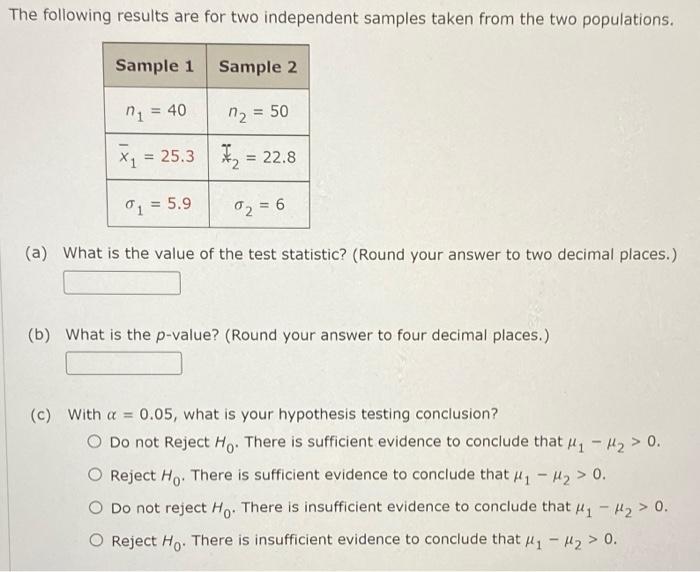Click the test statistic answer box
The width and height of the screenshot is (700, 572).
pos(122,283)
